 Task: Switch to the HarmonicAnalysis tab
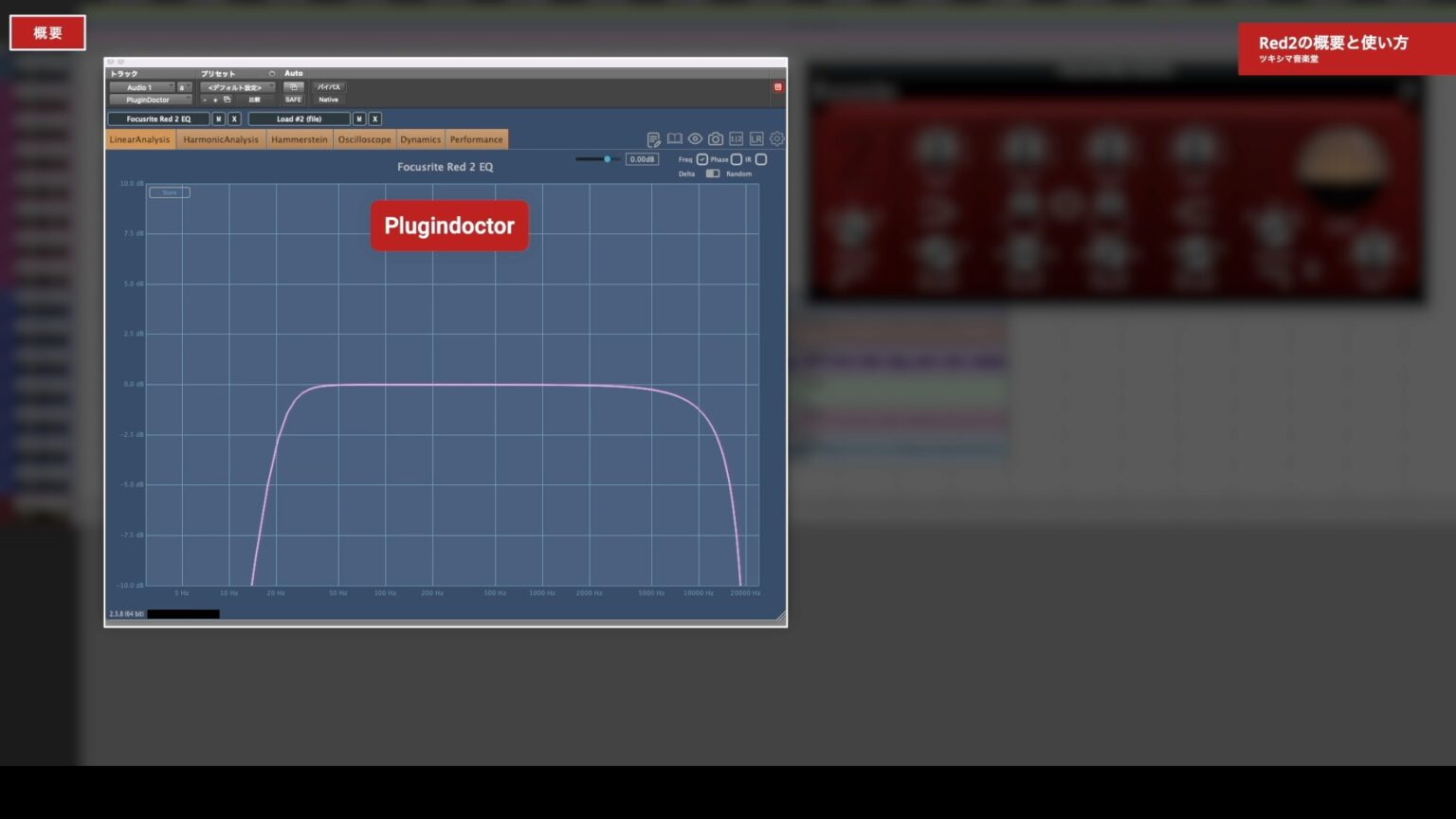[x=221, y=139]
